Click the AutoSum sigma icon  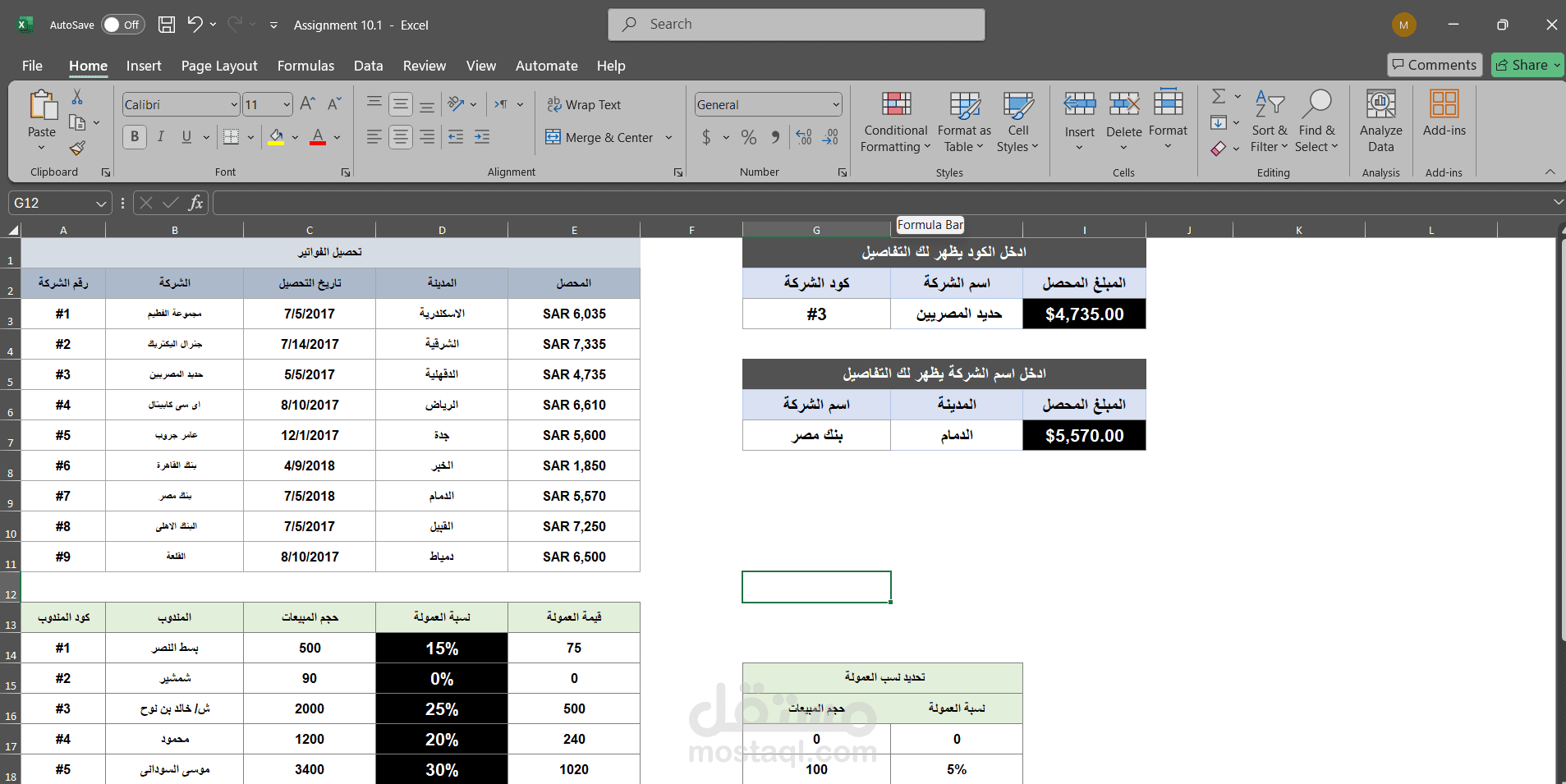(x=1219, y=96)
